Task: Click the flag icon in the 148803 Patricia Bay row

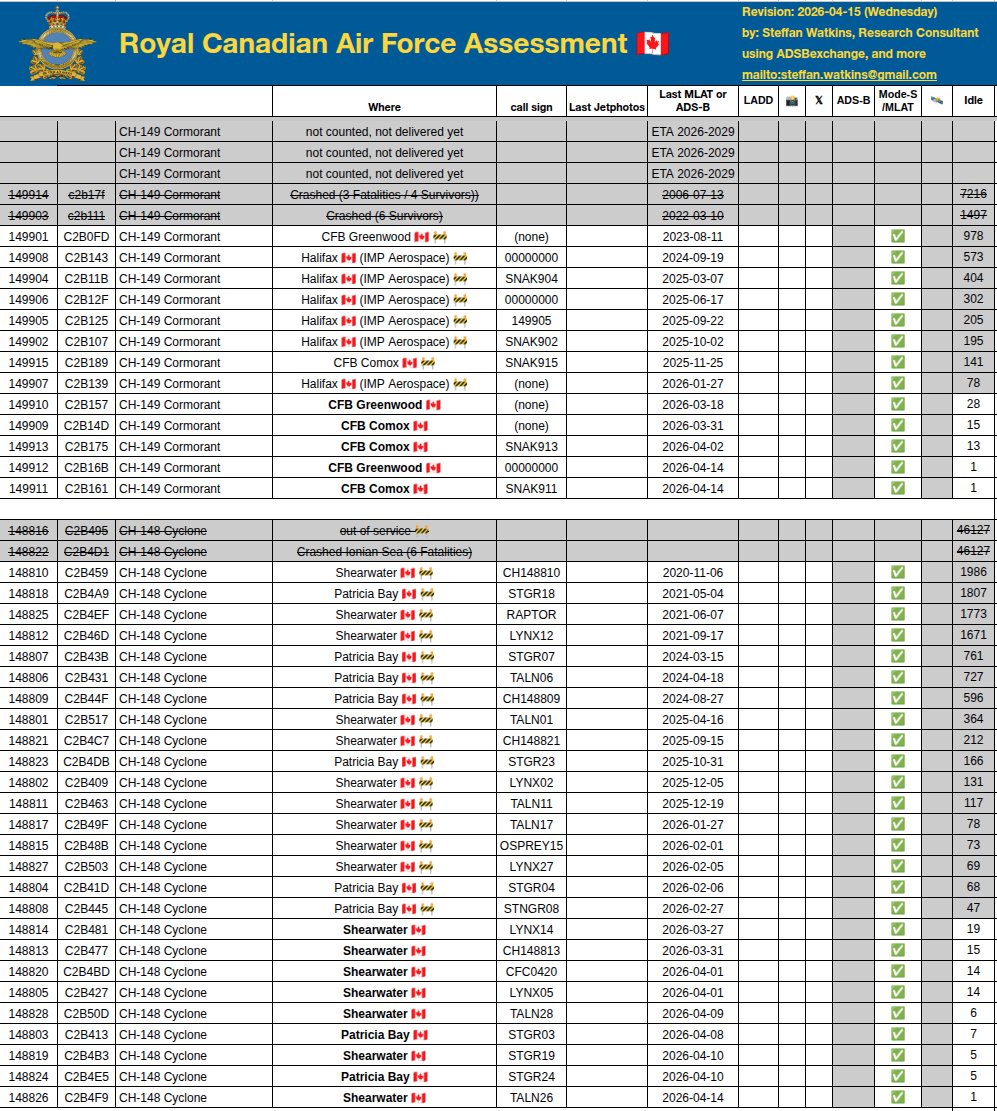Action: [421, 1035]
